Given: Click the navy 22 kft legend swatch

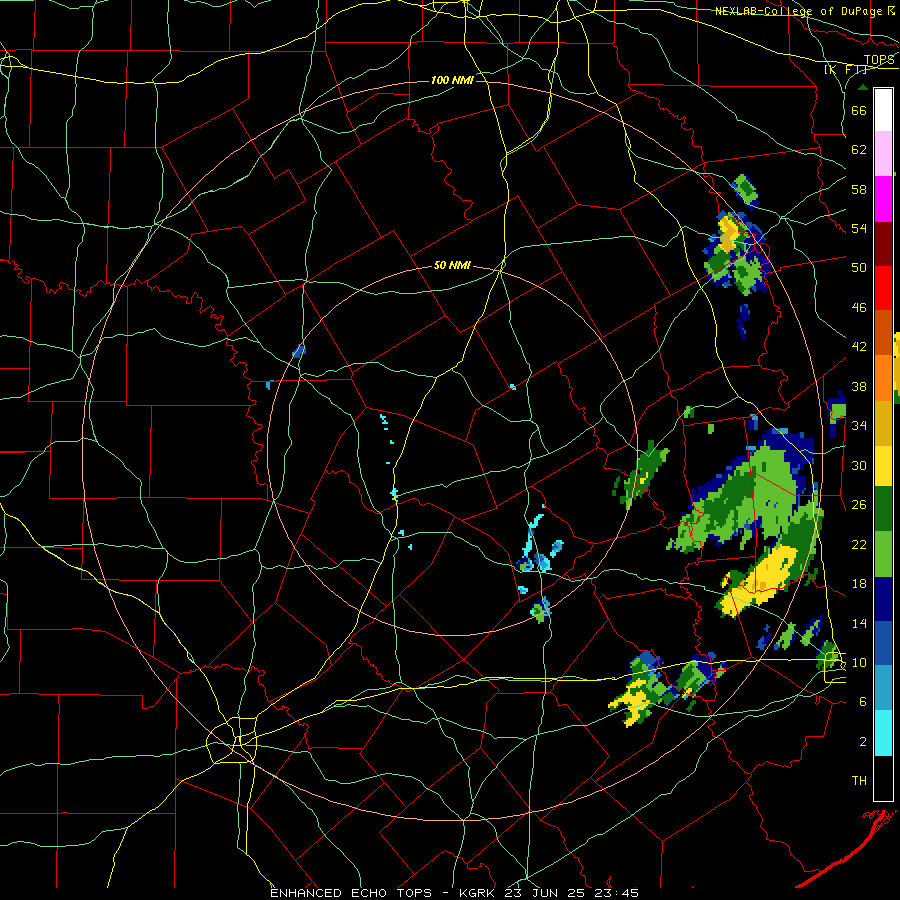Looking at the screenshot, I should 883,599.
